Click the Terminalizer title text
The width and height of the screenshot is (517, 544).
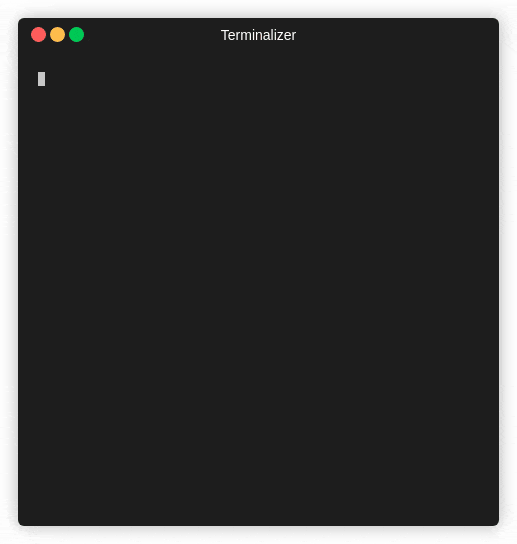pos(258,35)
